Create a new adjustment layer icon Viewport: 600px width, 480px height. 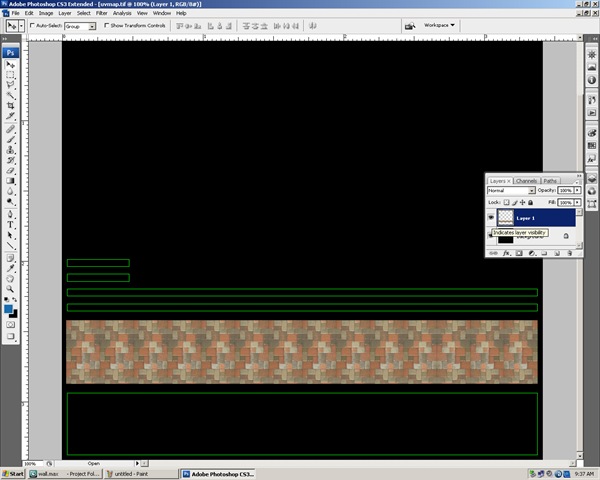pos(532,253)
